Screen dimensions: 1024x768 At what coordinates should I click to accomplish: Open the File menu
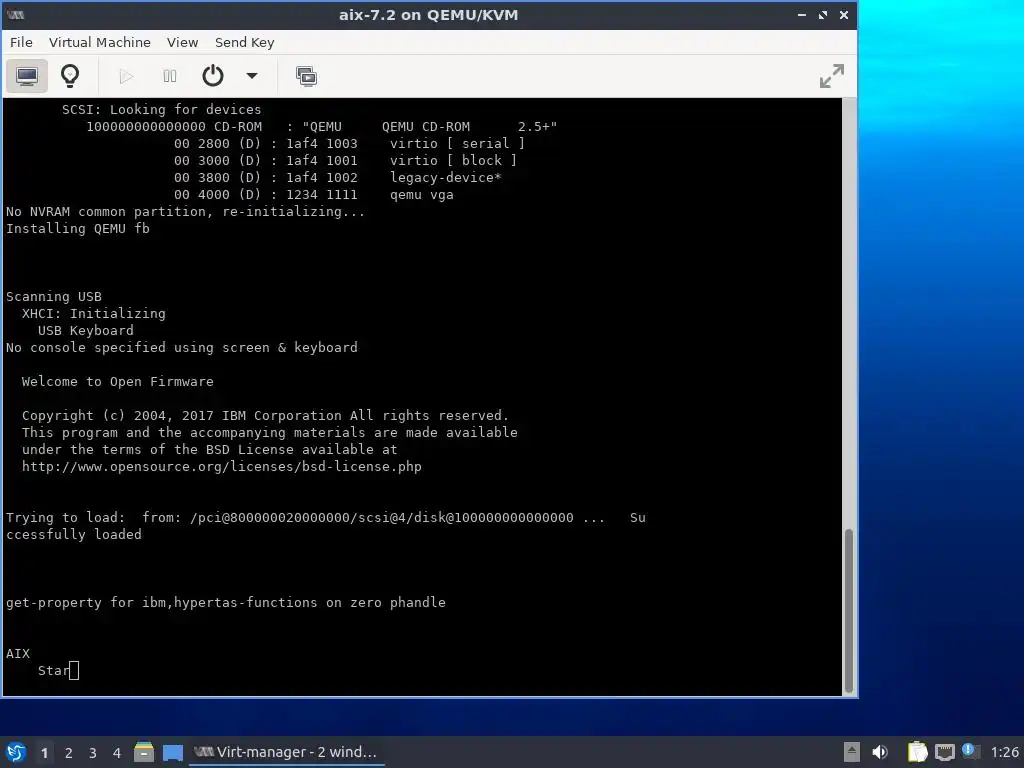point(21,42)
